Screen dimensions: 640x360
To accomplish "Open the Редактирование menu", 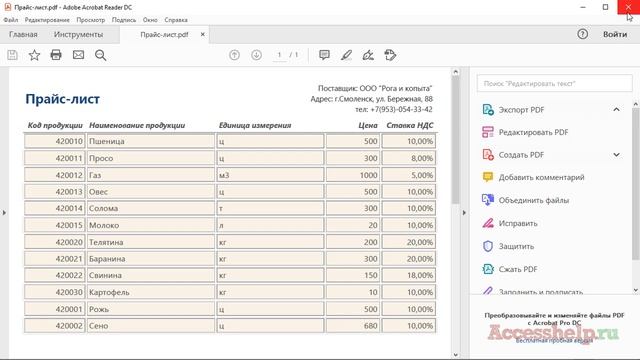I will click(47, 20).
